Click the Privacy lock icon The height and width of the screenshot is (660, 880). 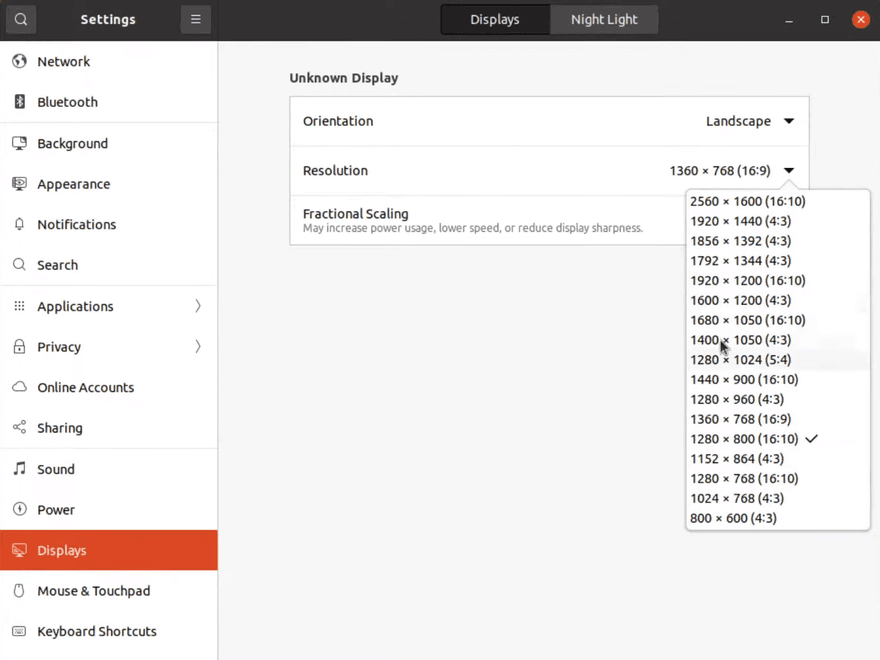tap(19, 347)
